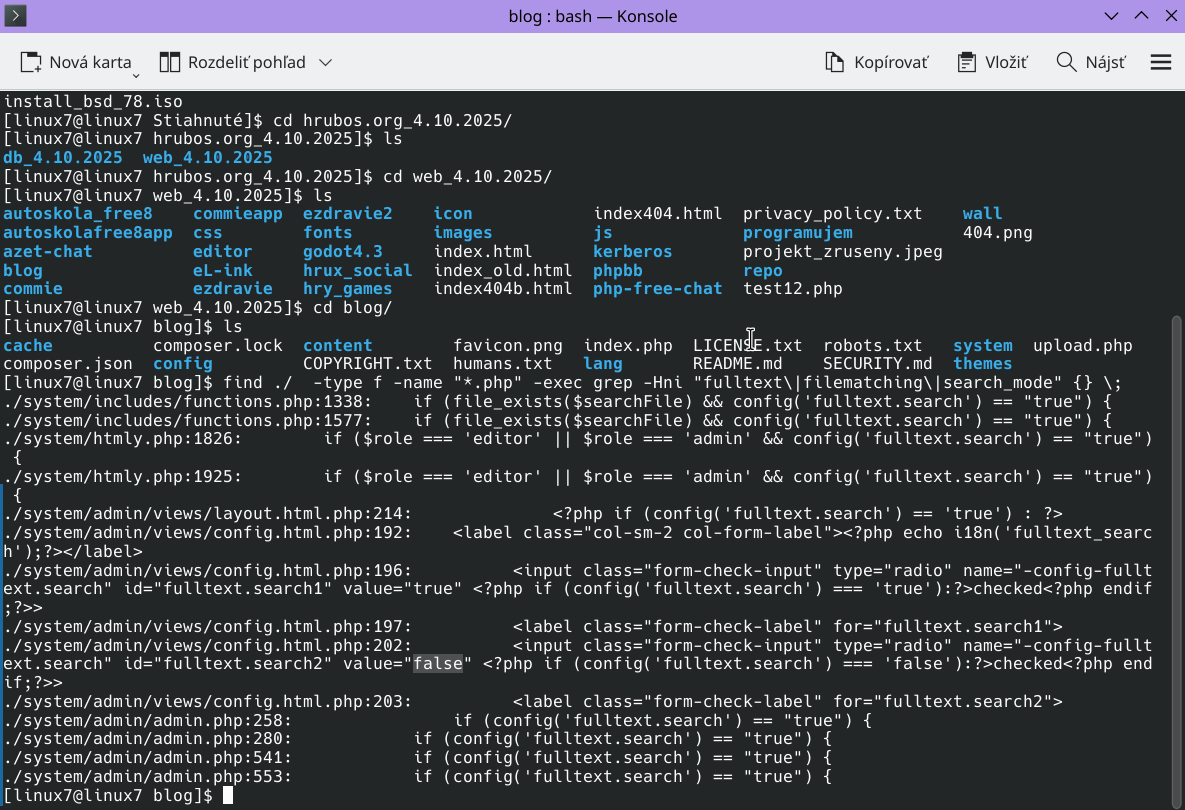Click the Rozdeliť pohľad split view icon
Image resolution: width=1185 pixels, height=810 pixels.
[x=170, y=62]
